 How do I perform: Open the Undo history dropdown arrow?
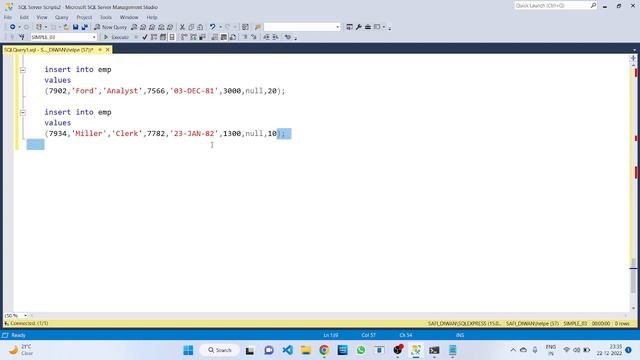click(x=220, y=27)
